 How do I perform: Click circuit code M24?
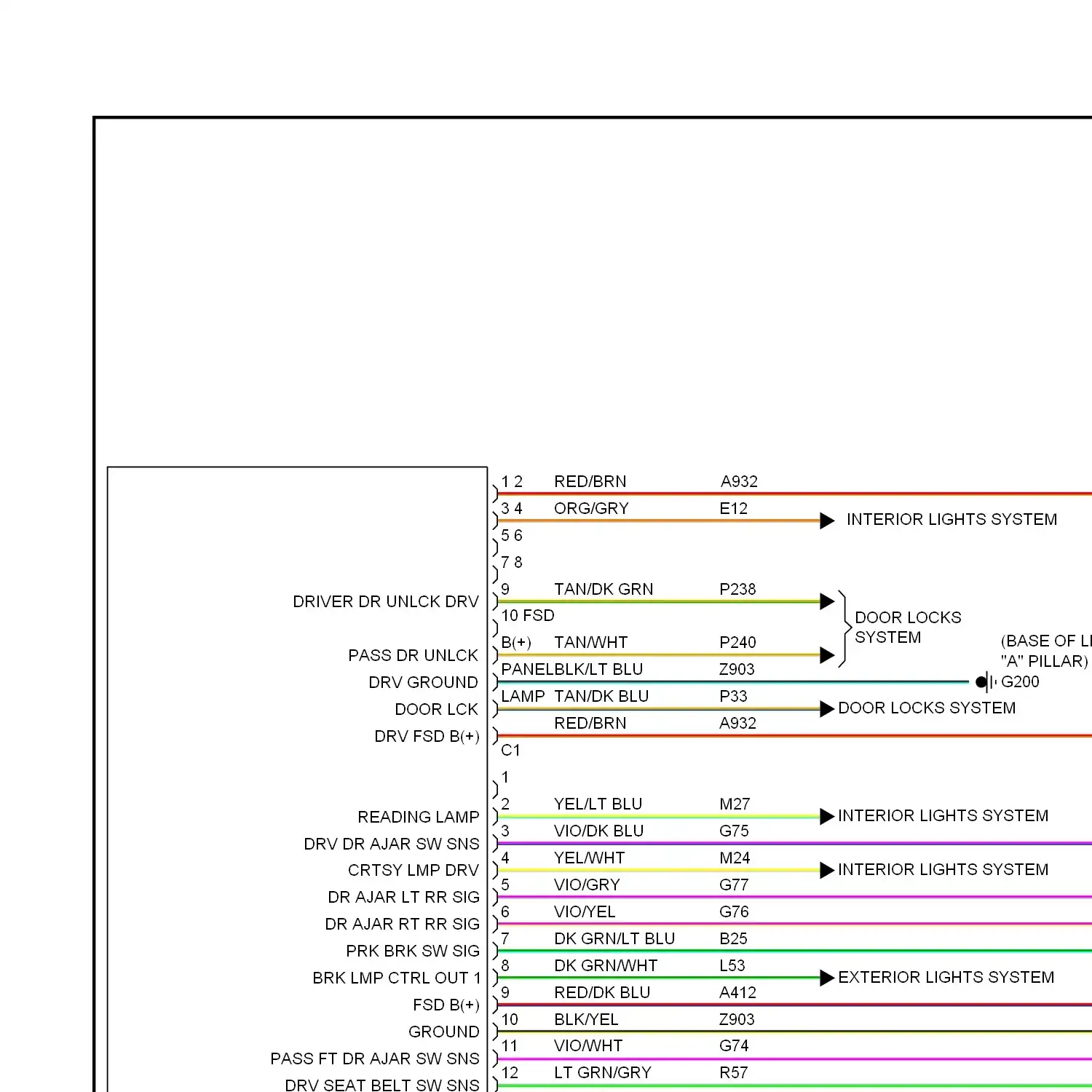[x=735, y=858]
